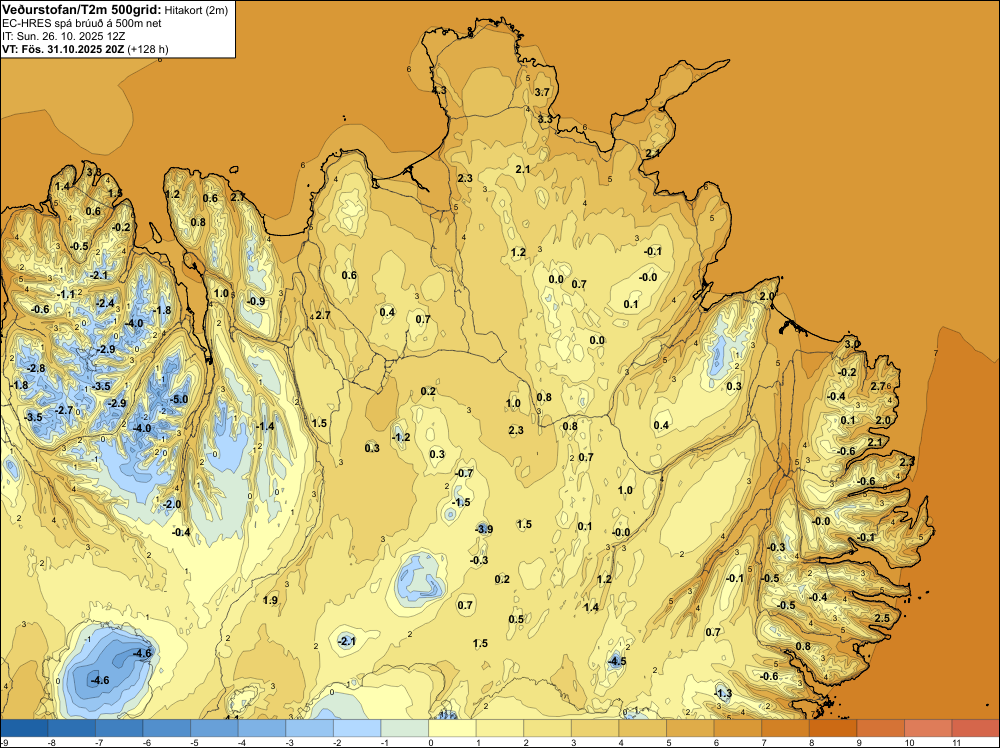Click the '1.9' temperature value
The image size is (1000, 748).
[x=270, y=600]
